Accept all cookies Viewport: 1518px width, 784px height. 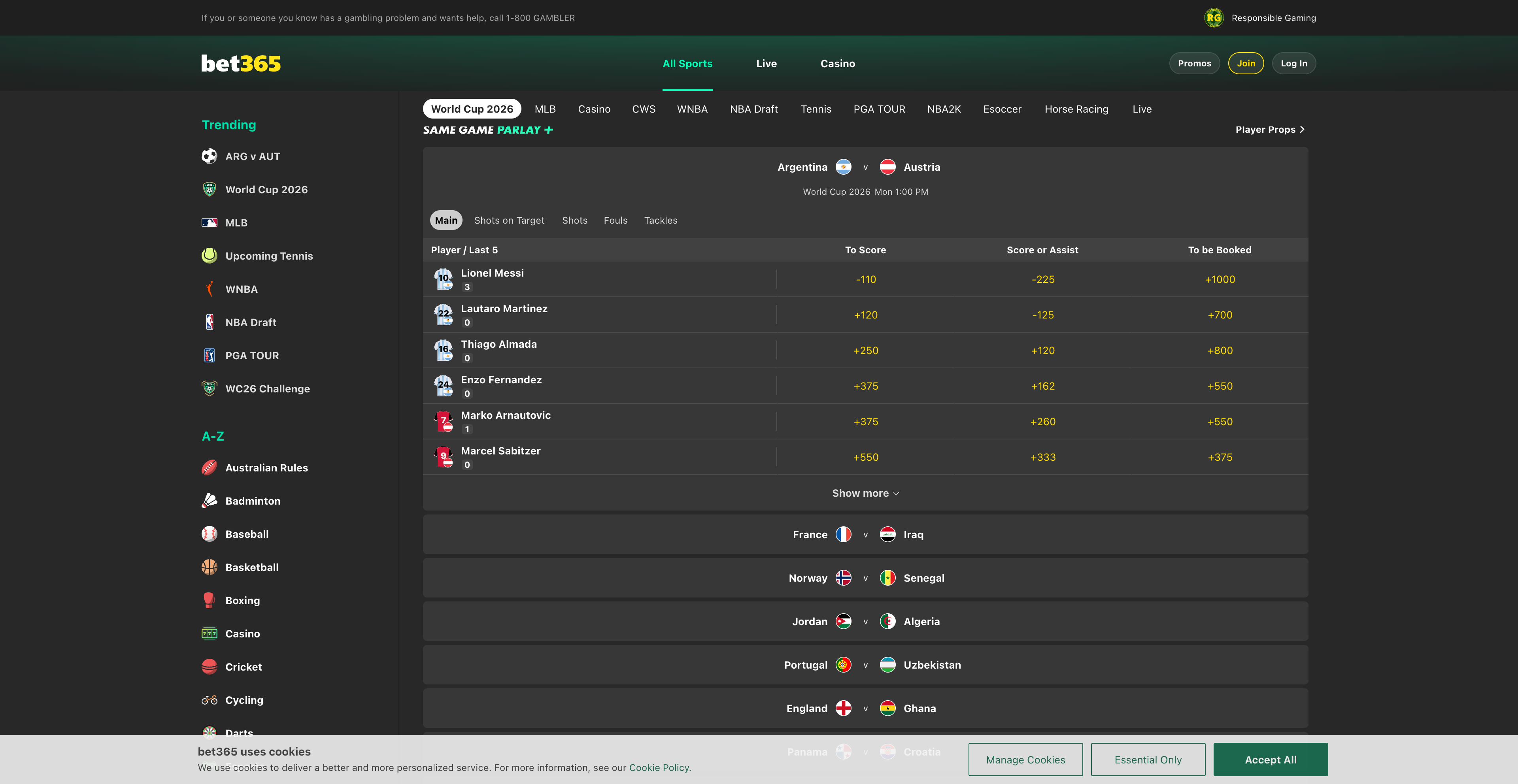coord(1270,759)
